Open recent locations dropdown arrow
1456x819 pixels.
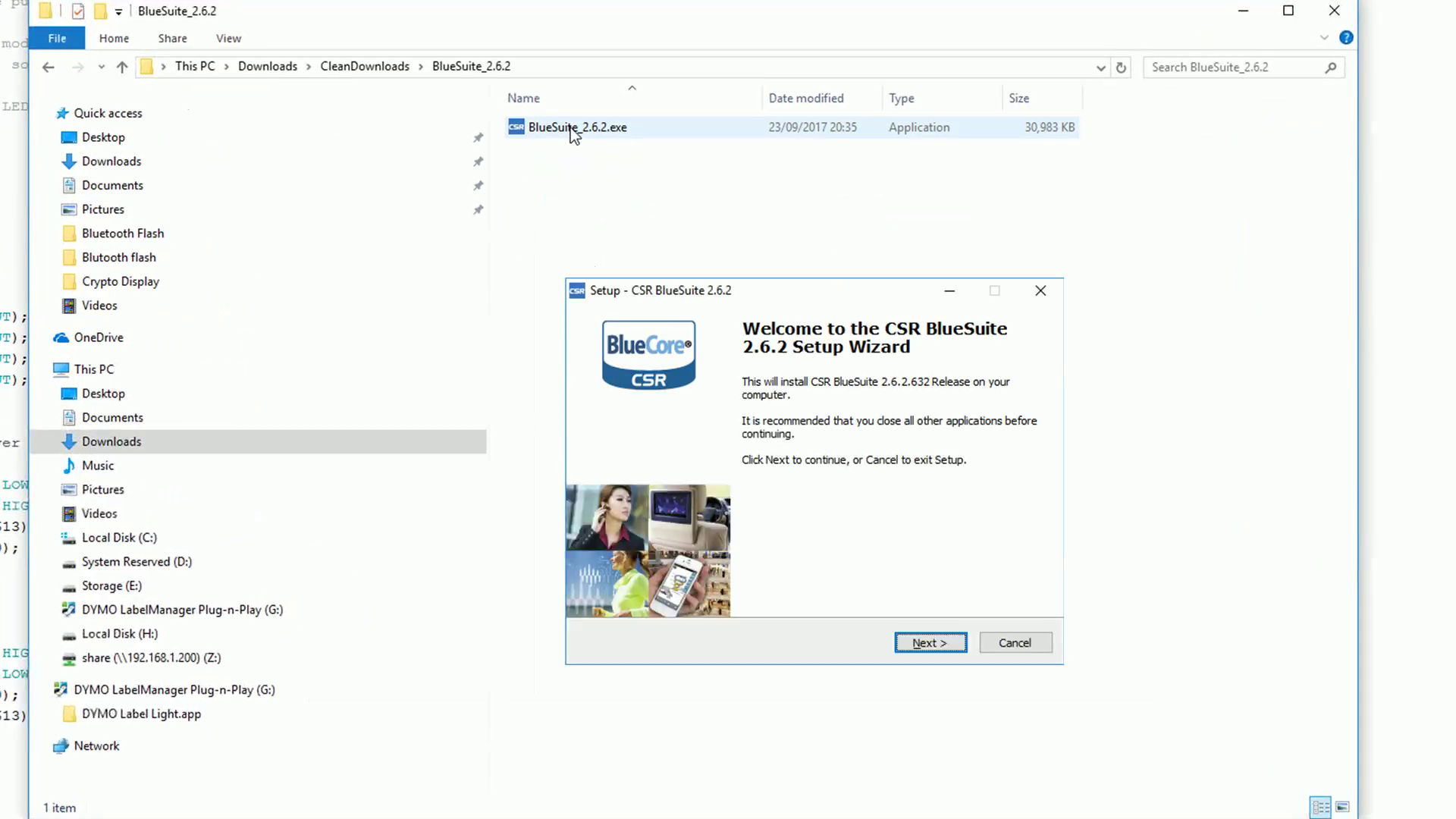point(102,67)
